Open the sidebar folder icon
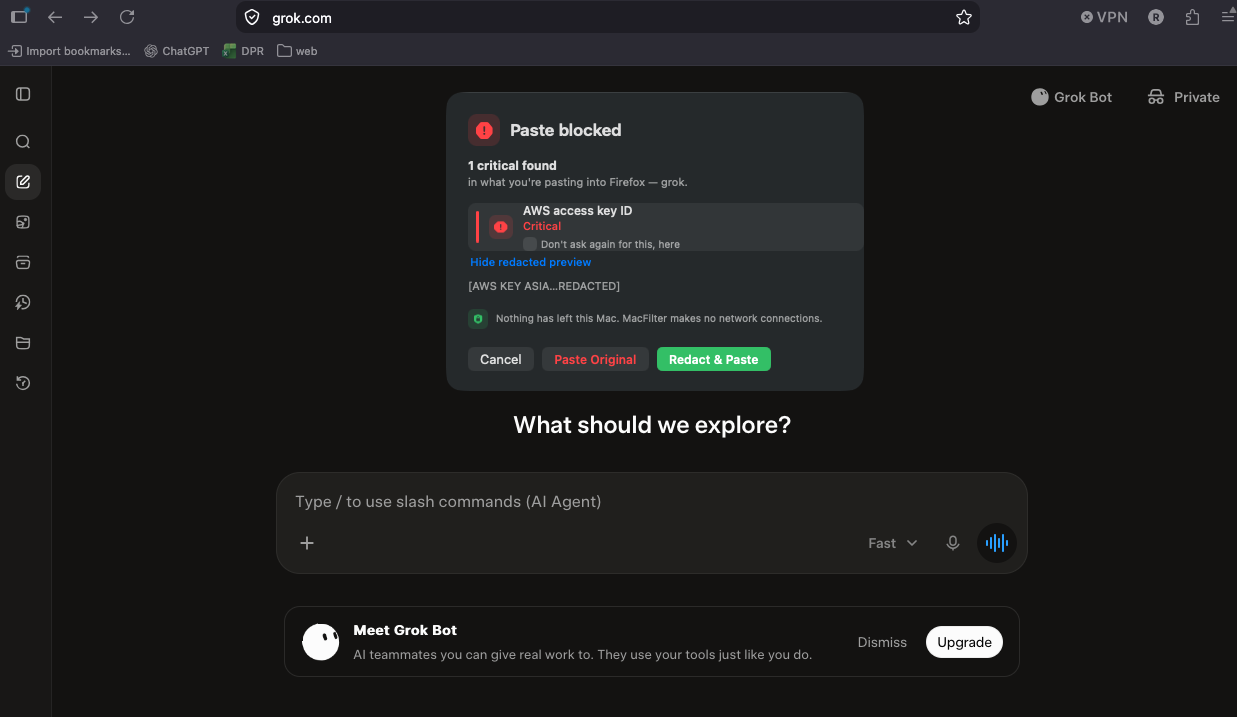Image resolution: width=1237 pixels, height=717 pixels. pyautogui.click(x=23, y=343)
